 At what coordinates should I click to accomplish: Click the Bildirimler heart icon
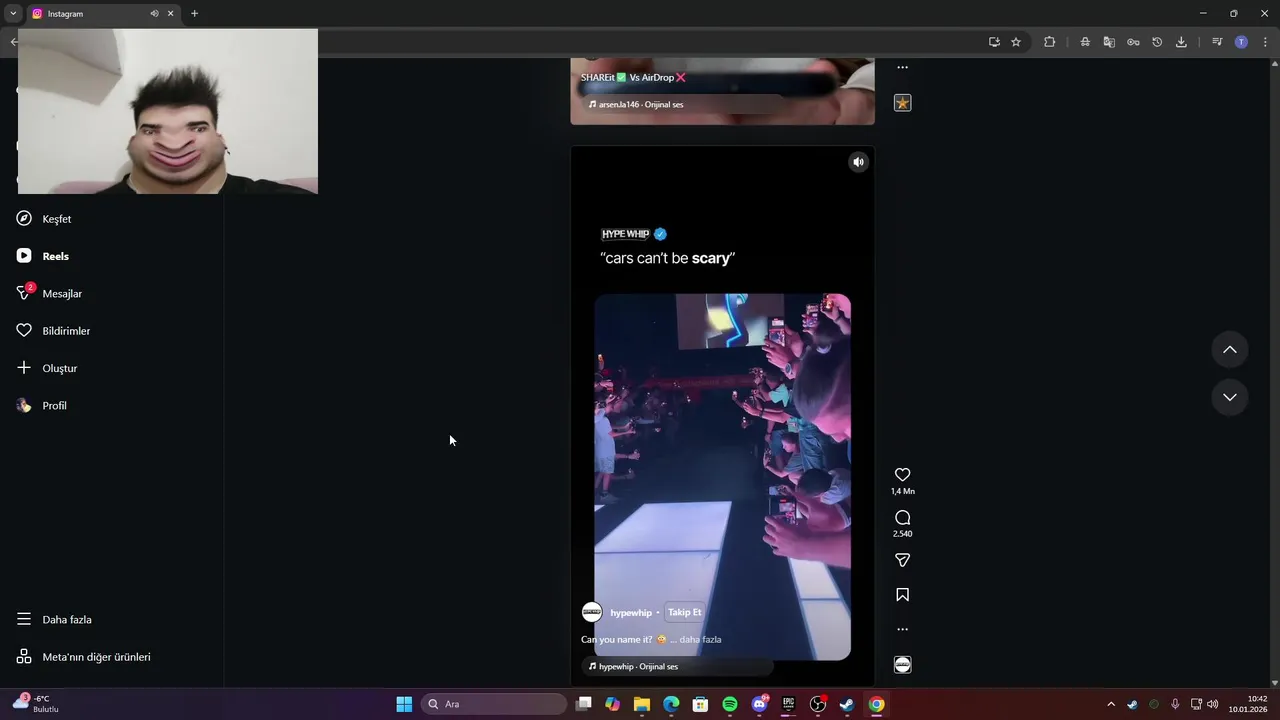click(24, 330)
